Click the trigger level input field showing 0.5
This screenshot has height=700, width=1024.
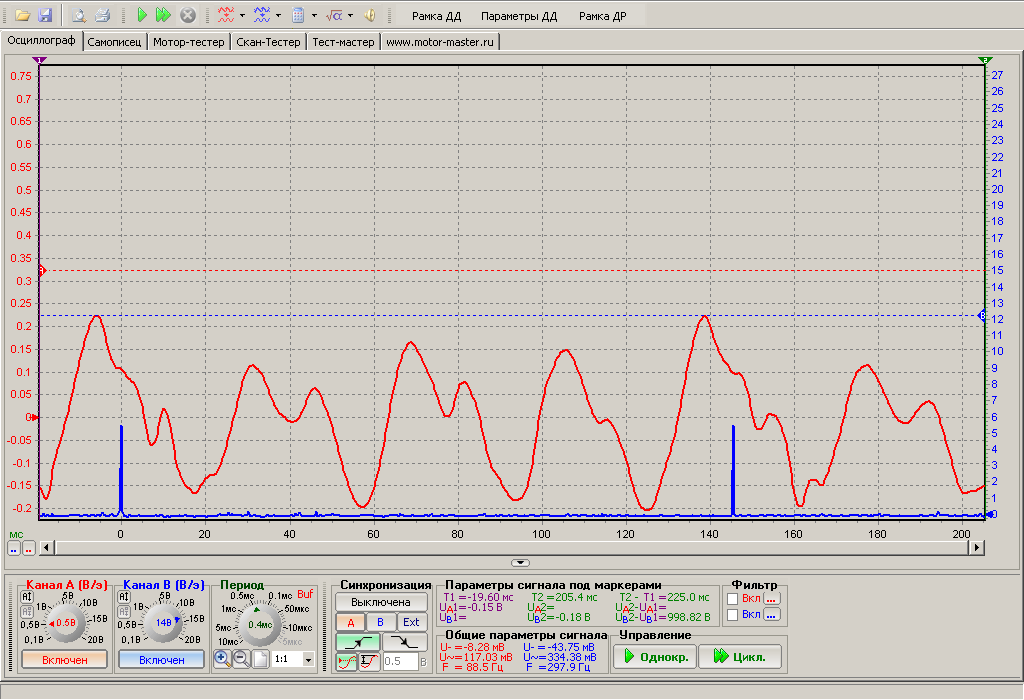[400, 661]
